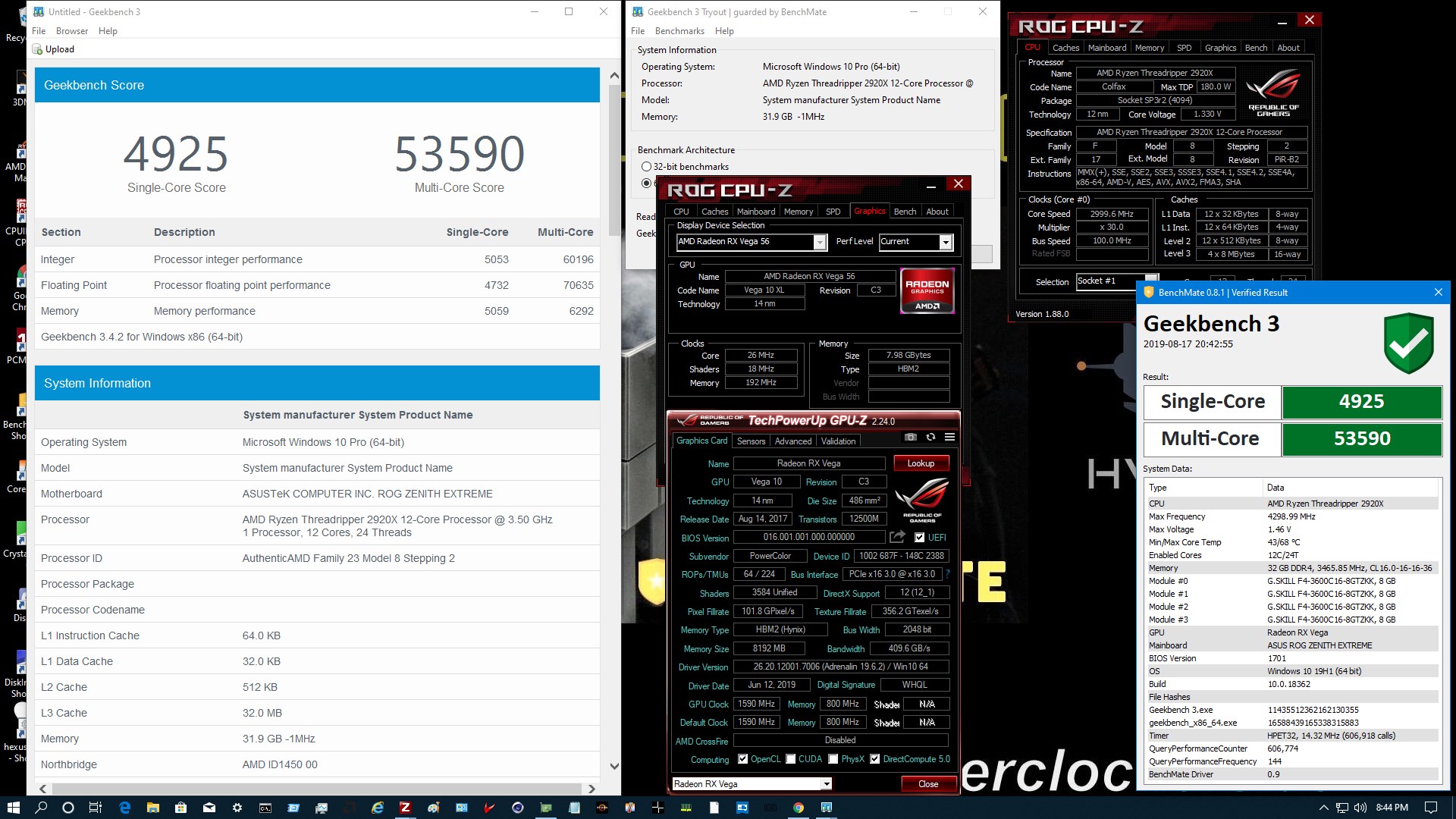Screen dimensions: 1456x819
Task: Open Microsoft Store from taskbar
Action: tap(180, 808)
